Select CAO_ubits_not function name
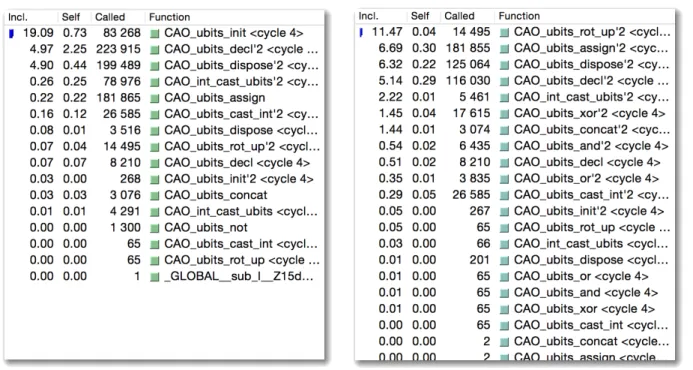Image resolution: width=693 pixels, height=370 pixels. (206, 228)
